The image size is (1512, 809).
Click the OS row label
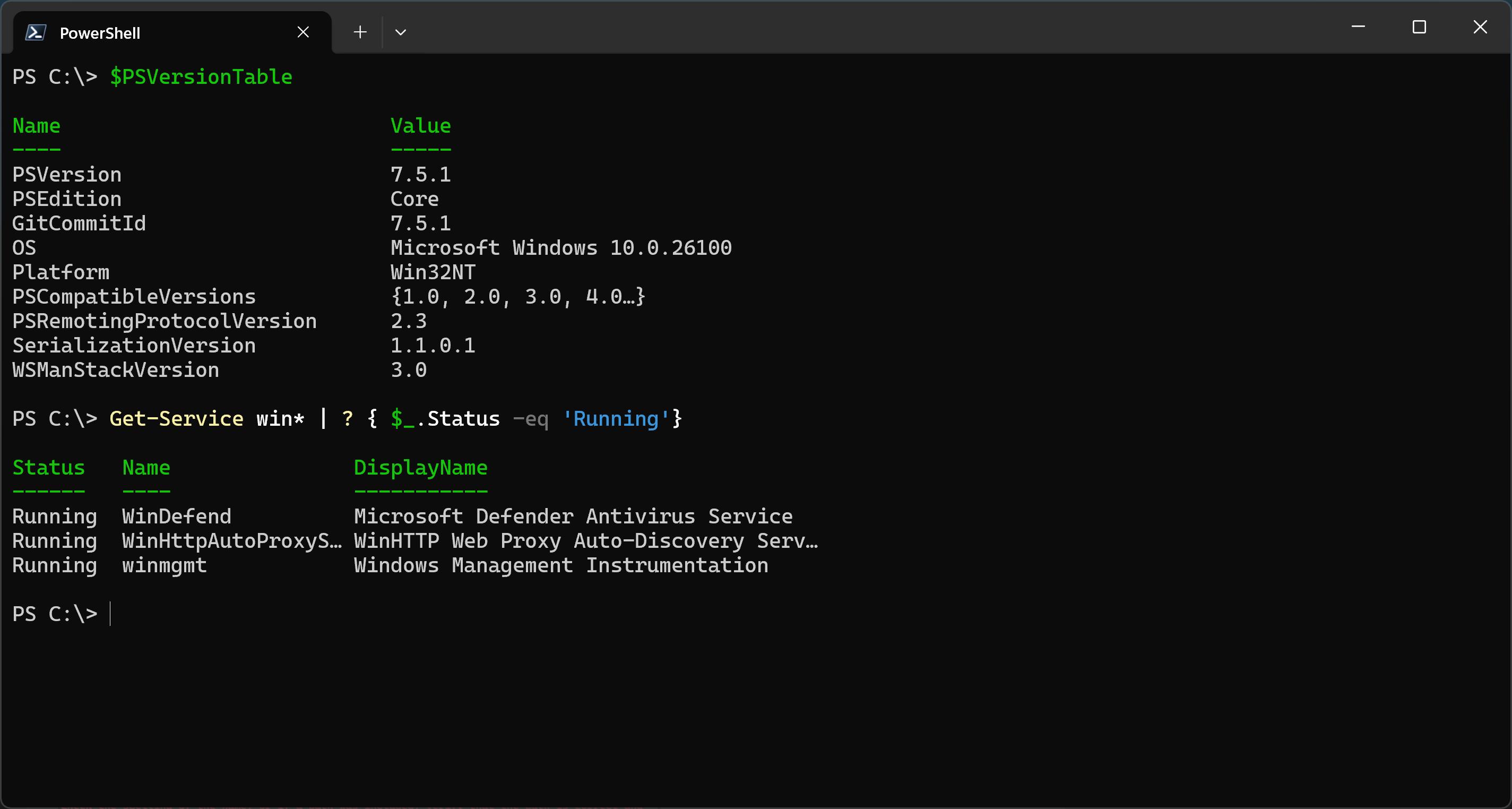(24, 248)
